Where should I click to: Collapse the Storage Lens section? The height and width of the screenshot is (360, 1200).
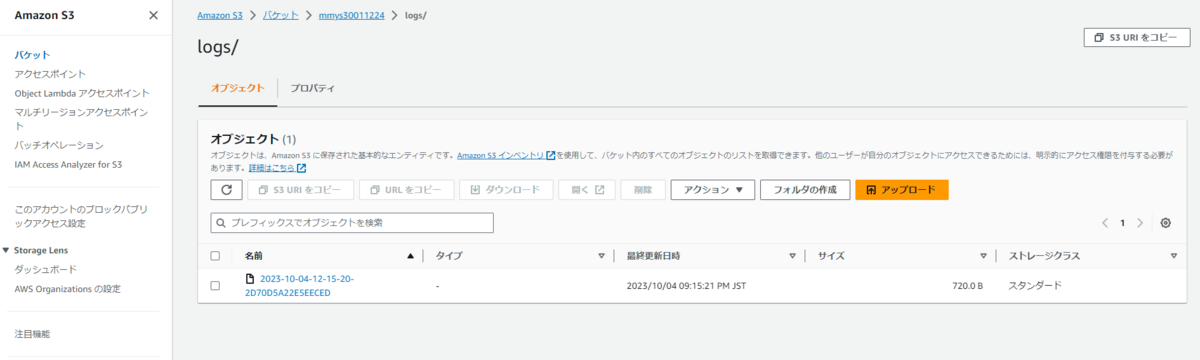6,250
